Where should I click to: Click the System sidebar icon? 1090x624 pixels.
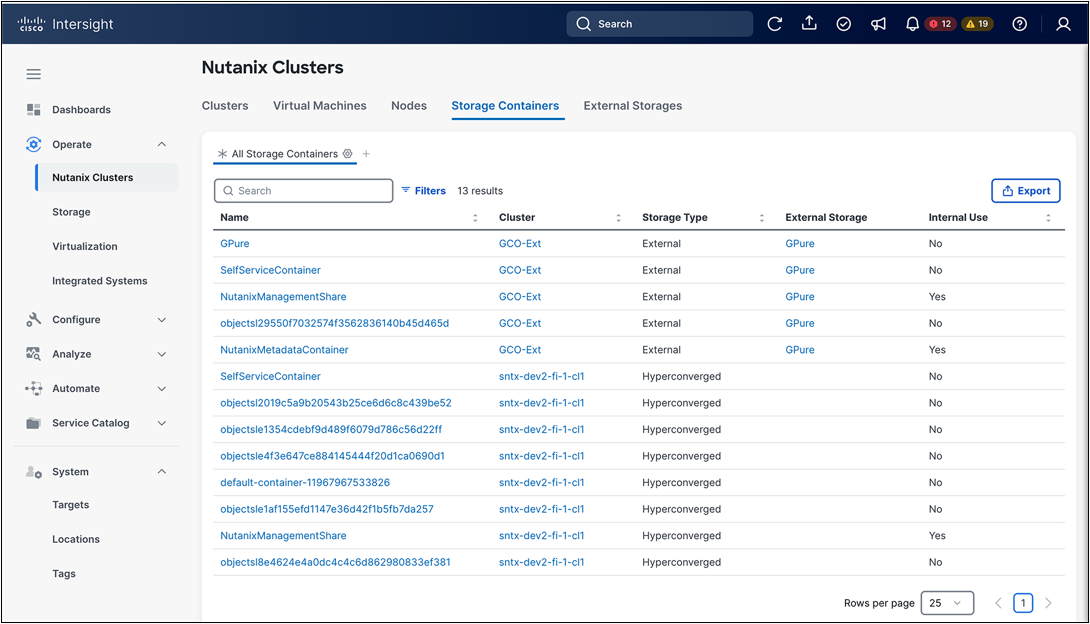point(33,472)
